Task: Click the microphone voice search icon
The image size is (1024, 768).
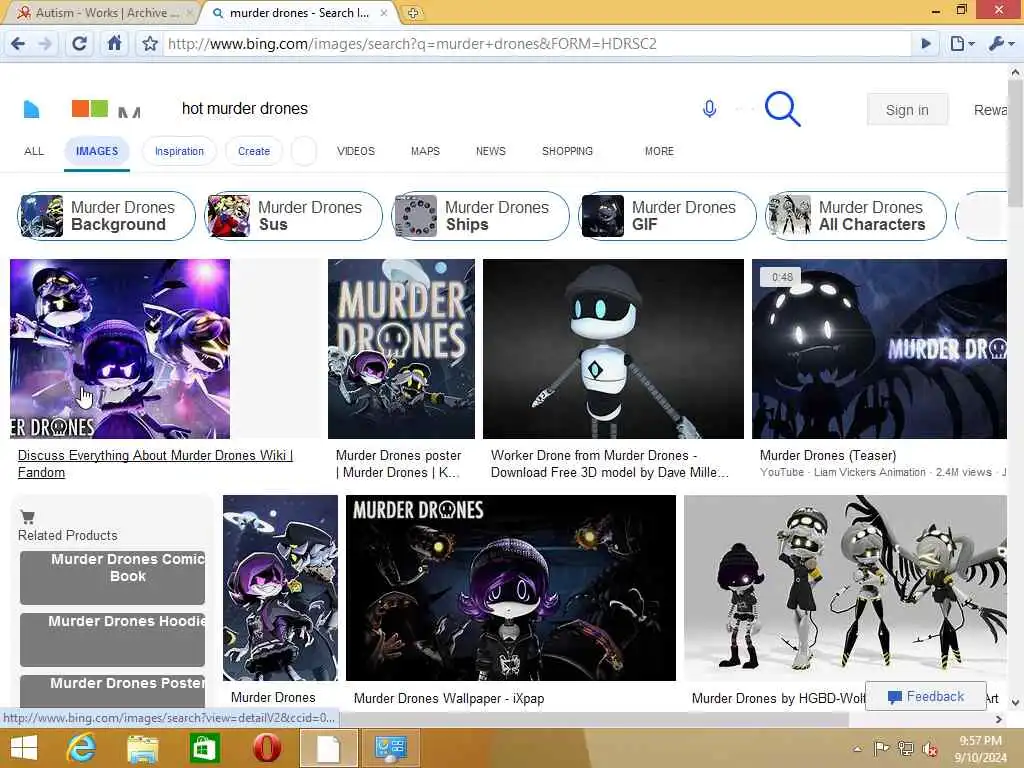Action: coord(709,108)
